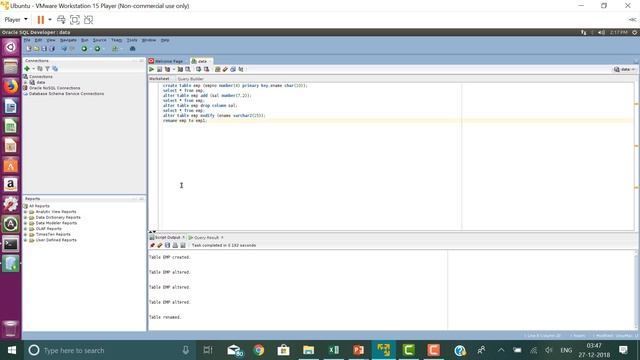Select the All Reports tree item
640x360 pixels.
pos(39,206)
